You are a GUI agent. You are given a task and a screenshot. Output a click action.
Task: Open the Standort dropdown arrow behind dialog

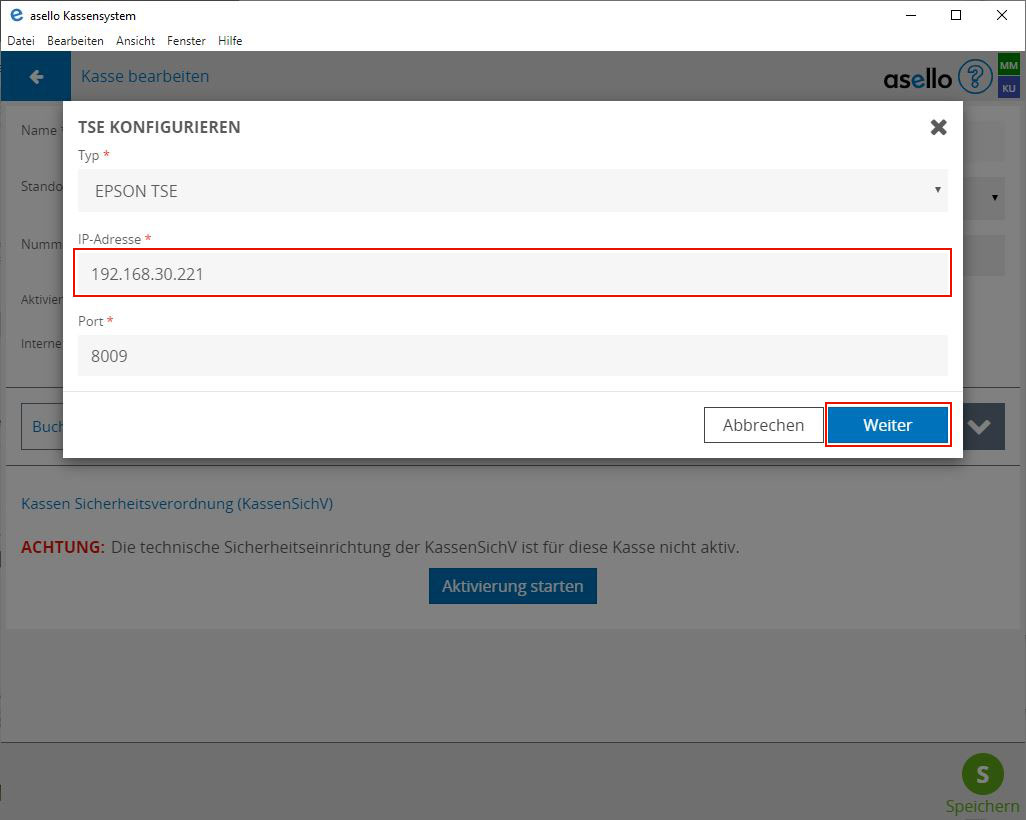pyautogui.click(x=994, y=197)
